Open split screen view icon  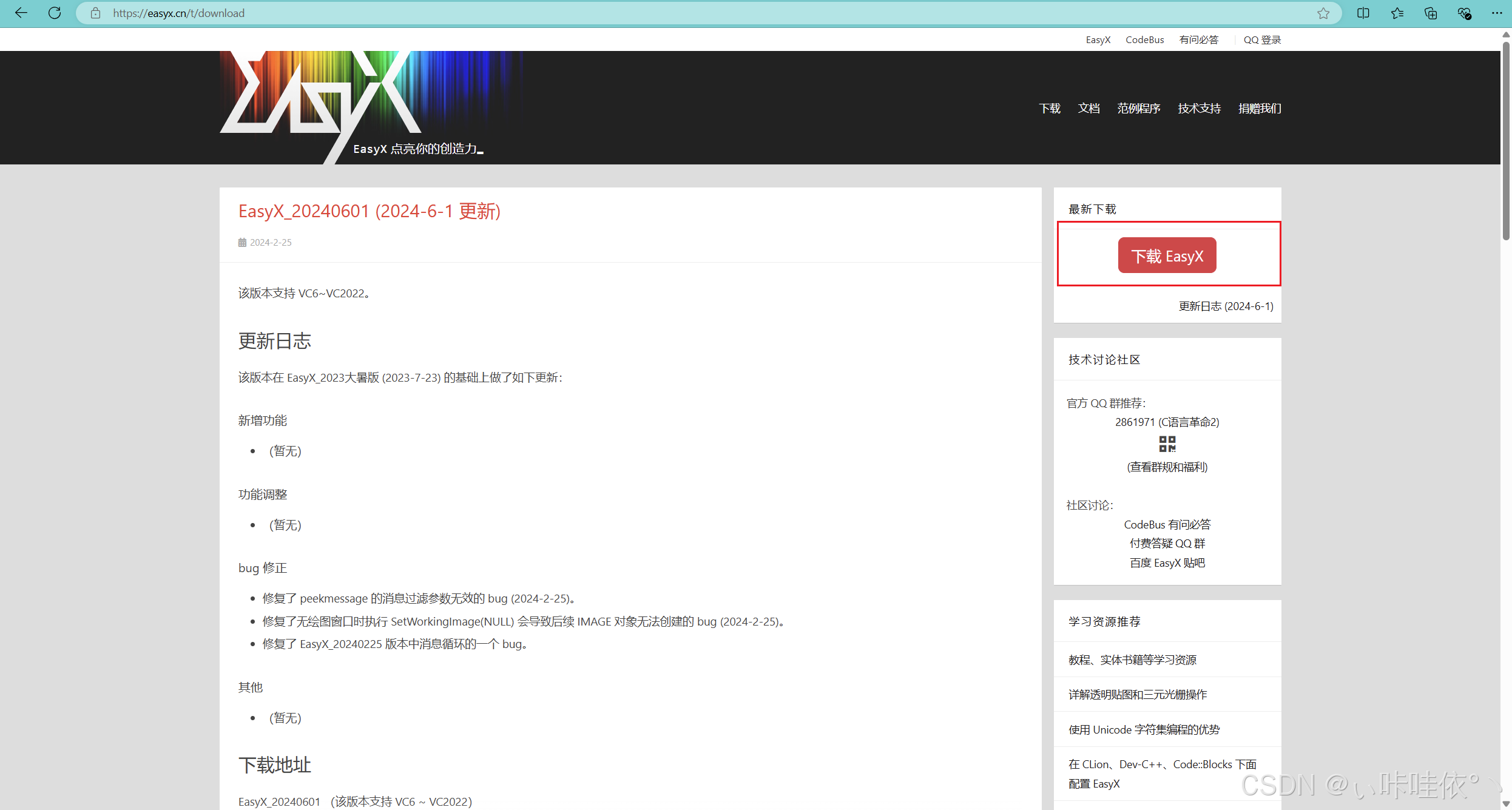pos(1363,13)
